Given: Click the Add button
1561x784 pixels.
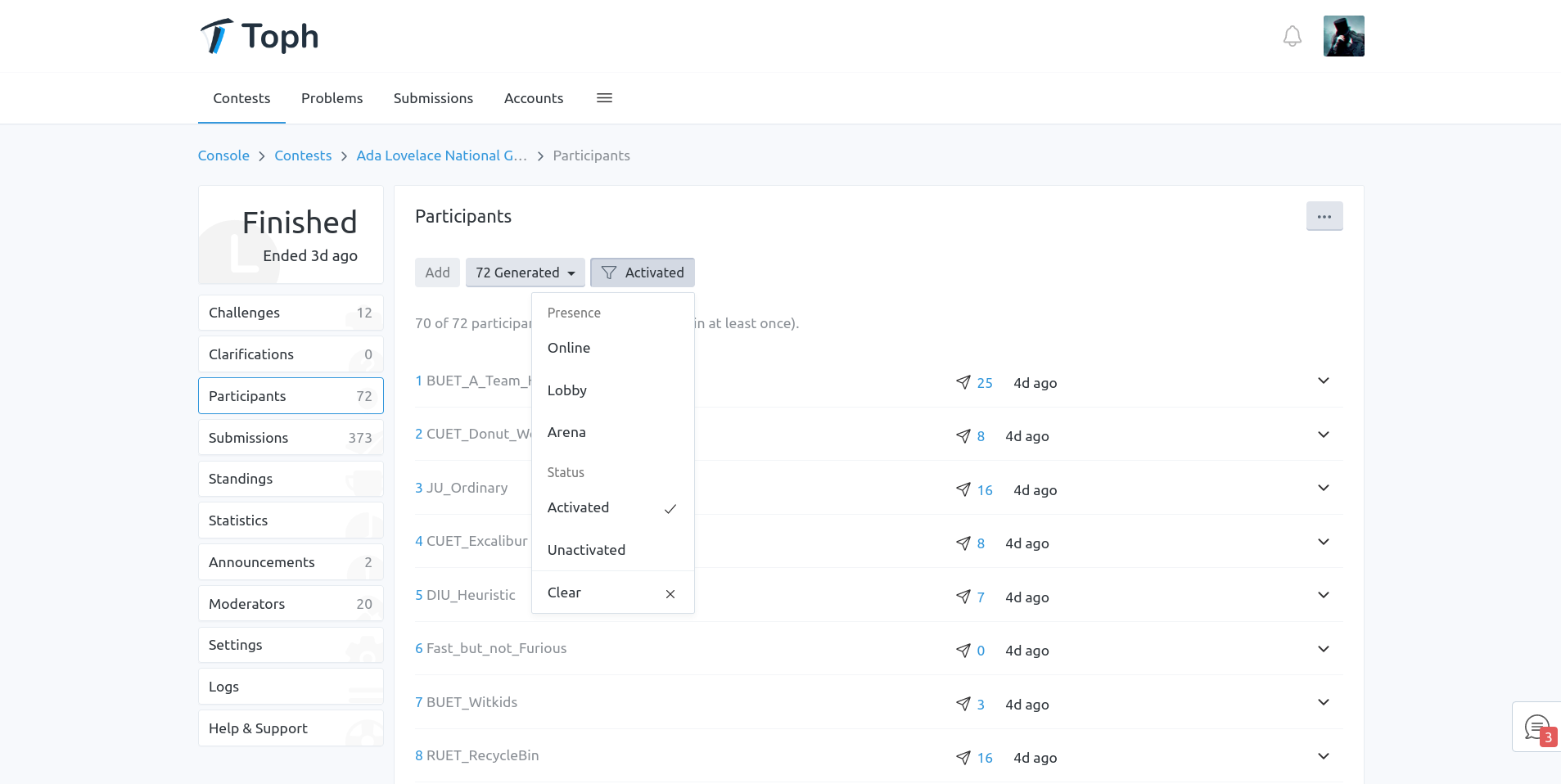Looking at the screenshot, I should coord(436,273).
